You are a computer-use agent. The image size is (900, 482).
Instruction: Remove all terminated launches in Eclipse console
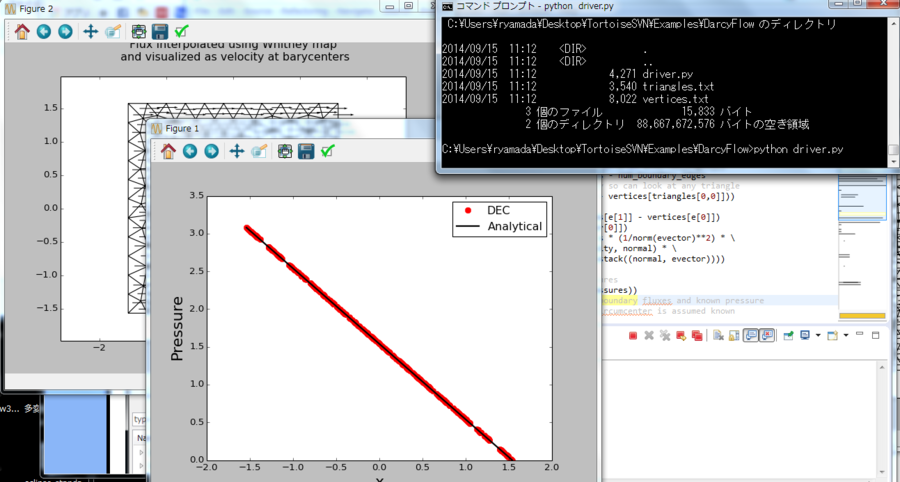[665, 336]
